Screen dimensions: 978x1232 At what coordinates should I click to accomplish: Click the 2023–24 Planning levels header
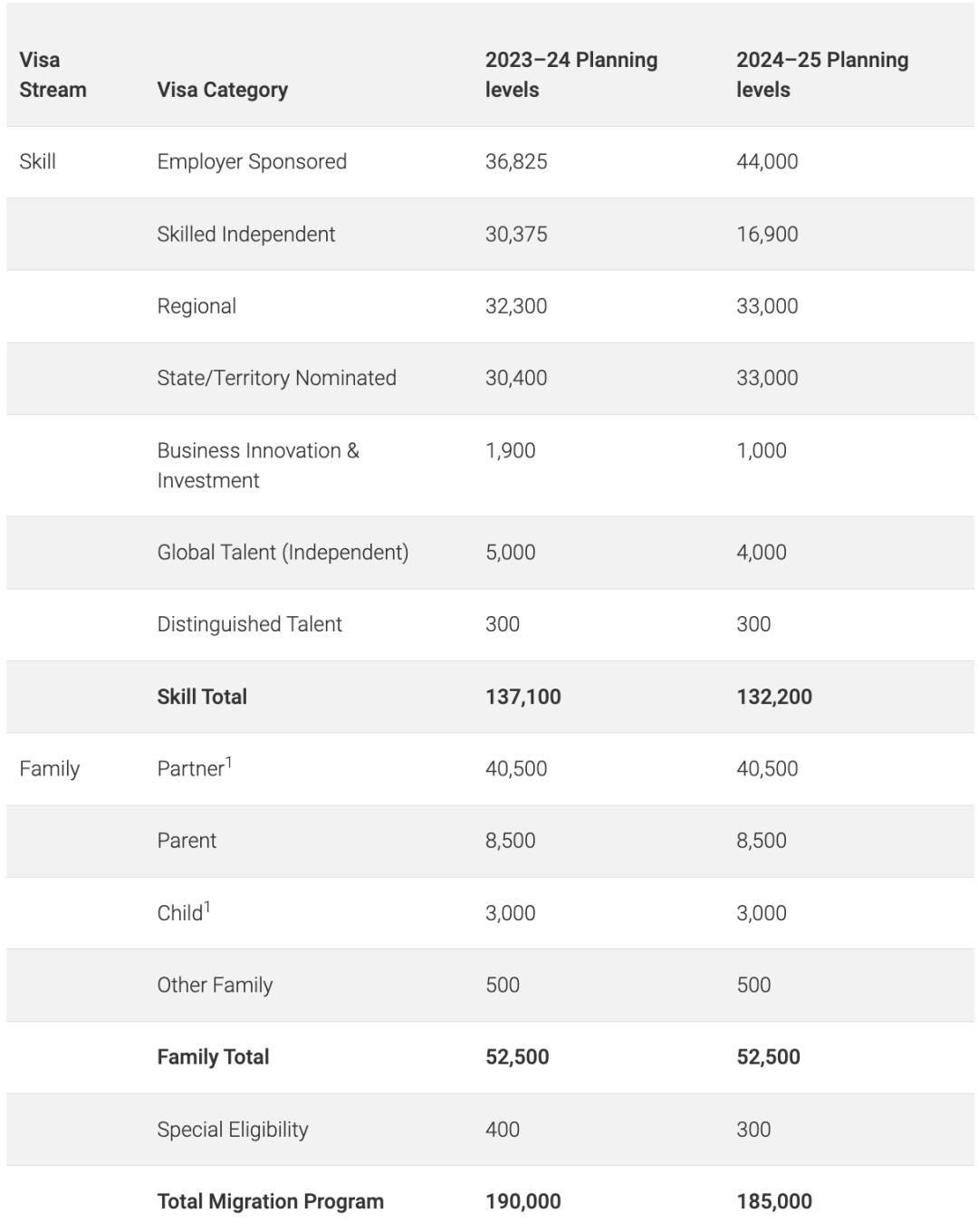point(570,74)
